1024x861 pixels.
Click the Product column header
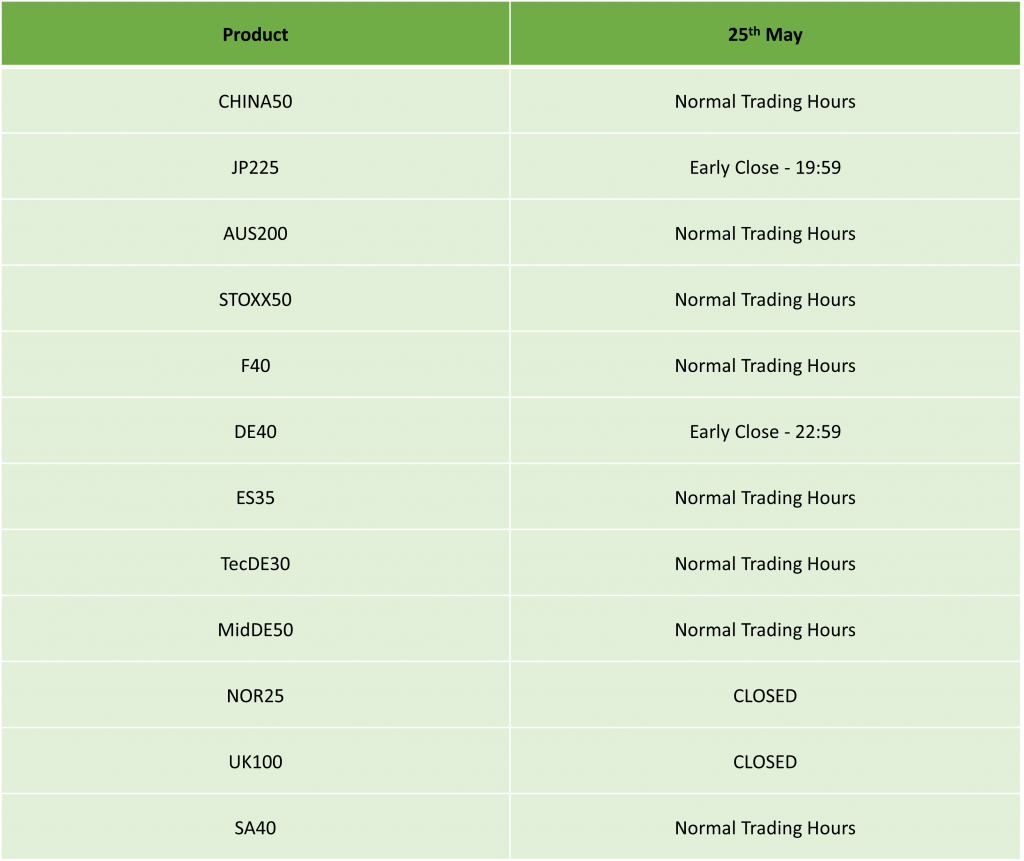[x=255, y=35]
